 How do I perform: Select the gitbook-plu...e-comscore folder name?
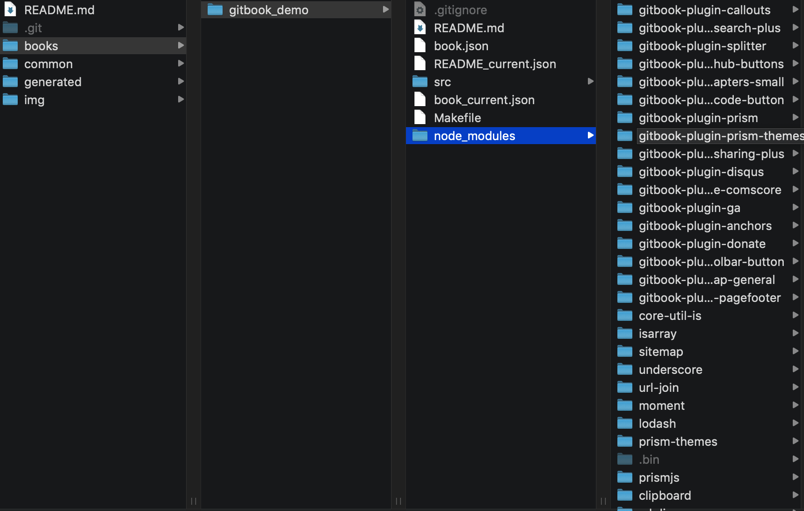pos(710,190)
